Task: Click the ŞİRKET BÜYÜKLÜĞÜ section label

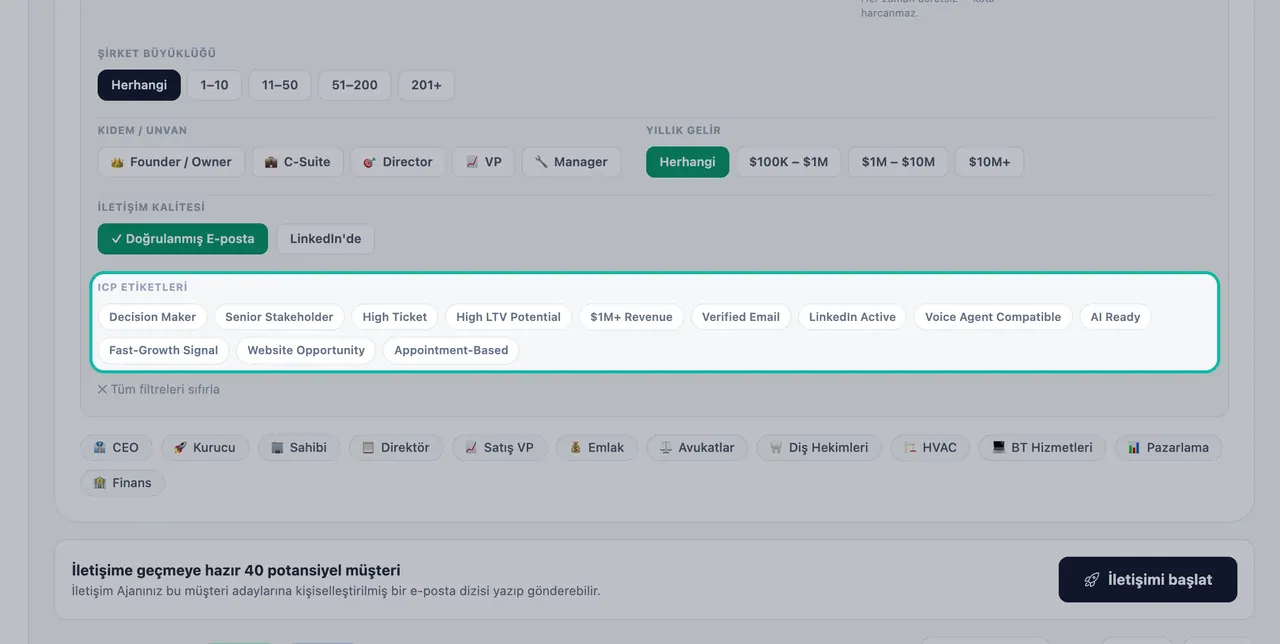Action: [157, 53]
